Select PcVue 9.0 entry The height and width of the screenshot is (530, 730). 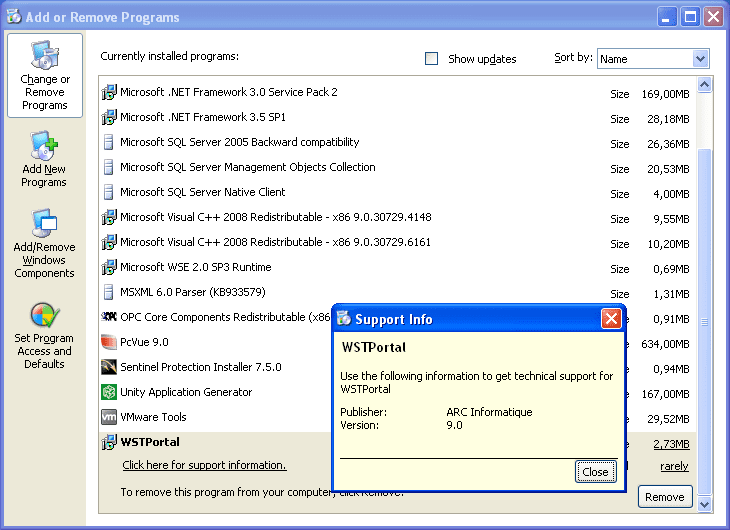point(144,342)
